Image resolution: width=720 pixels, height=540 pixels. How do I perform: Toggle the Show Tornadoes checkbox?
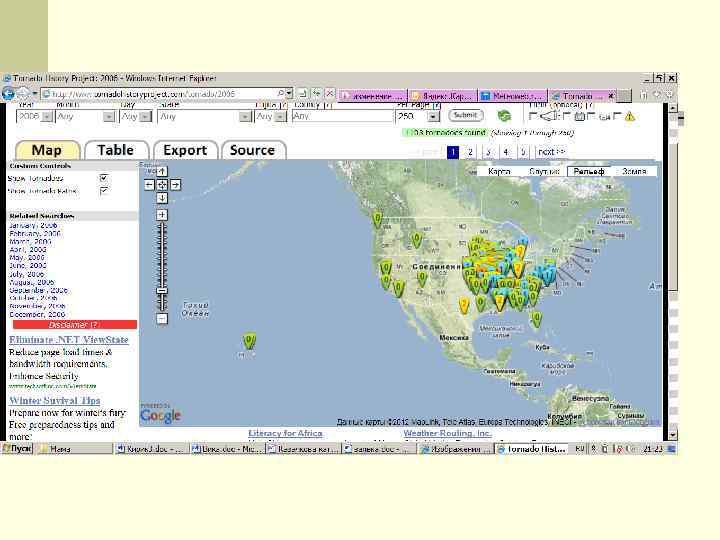104,178
